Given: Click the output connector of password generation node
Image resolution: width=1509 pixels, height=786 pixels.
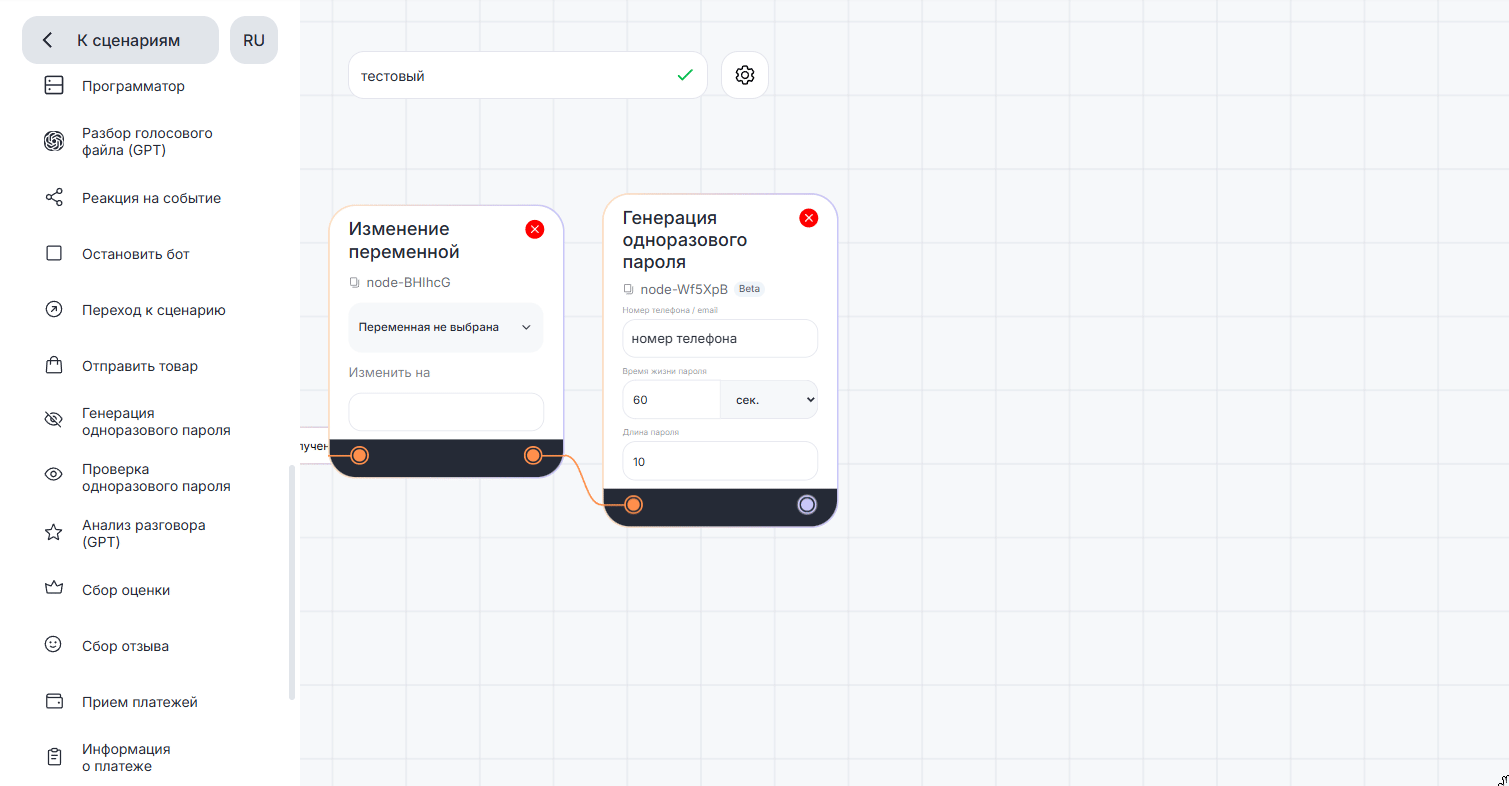Looking at the screenshot, I should click(807, 505).
